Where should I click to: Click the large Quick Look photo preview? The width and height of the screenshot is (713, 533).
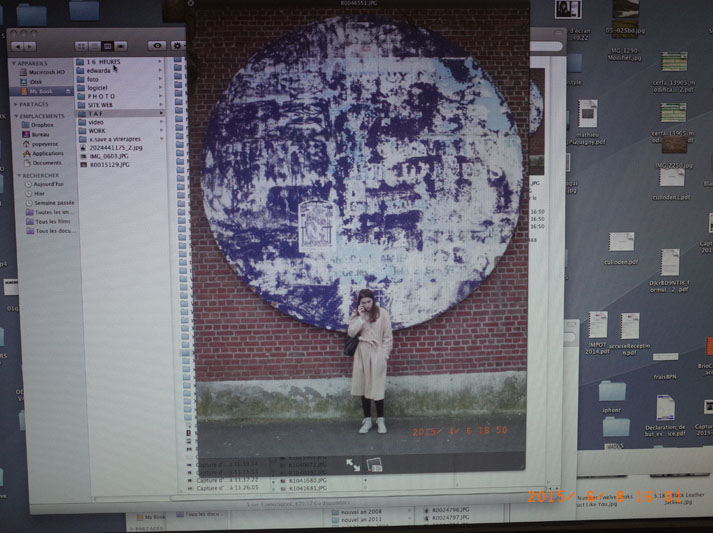pyautogui.click(x=361, y=232)
